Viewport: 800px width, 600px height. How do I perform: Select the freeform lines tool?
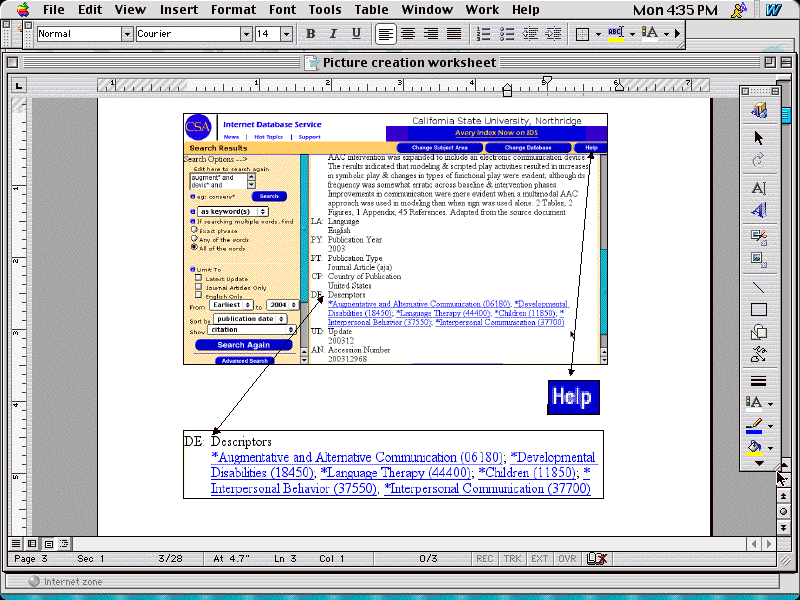tap(759, 354)
